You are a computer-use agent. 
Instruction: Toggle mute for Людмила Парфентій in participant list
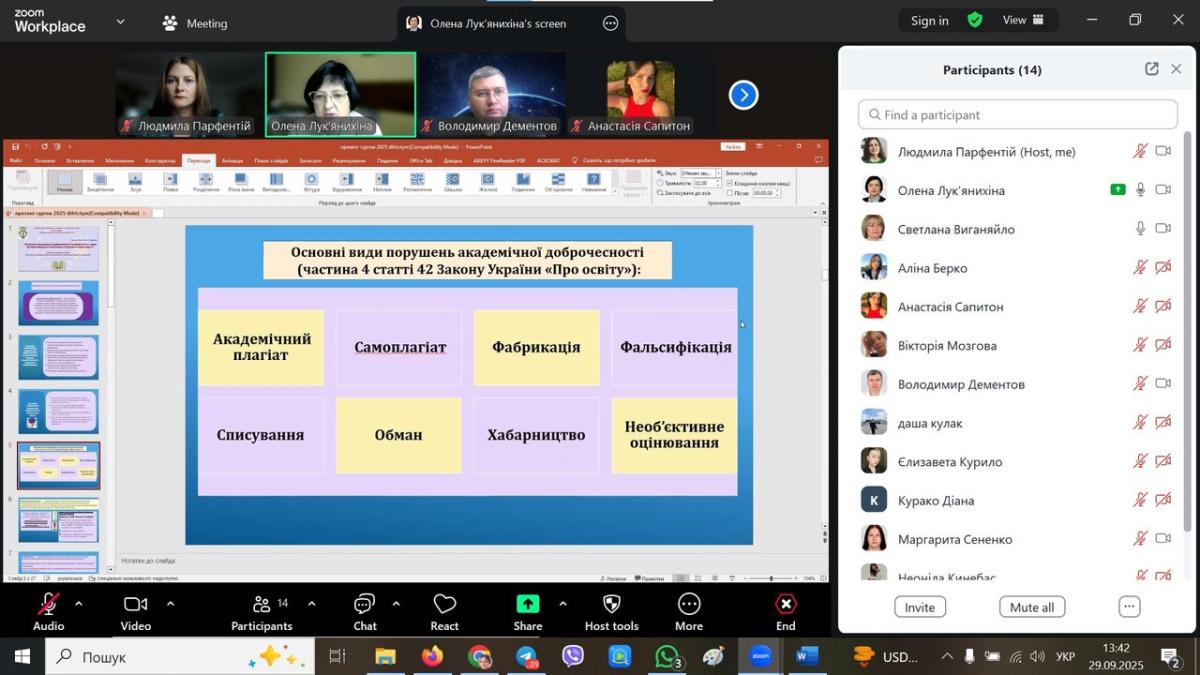coord(1140,151)
